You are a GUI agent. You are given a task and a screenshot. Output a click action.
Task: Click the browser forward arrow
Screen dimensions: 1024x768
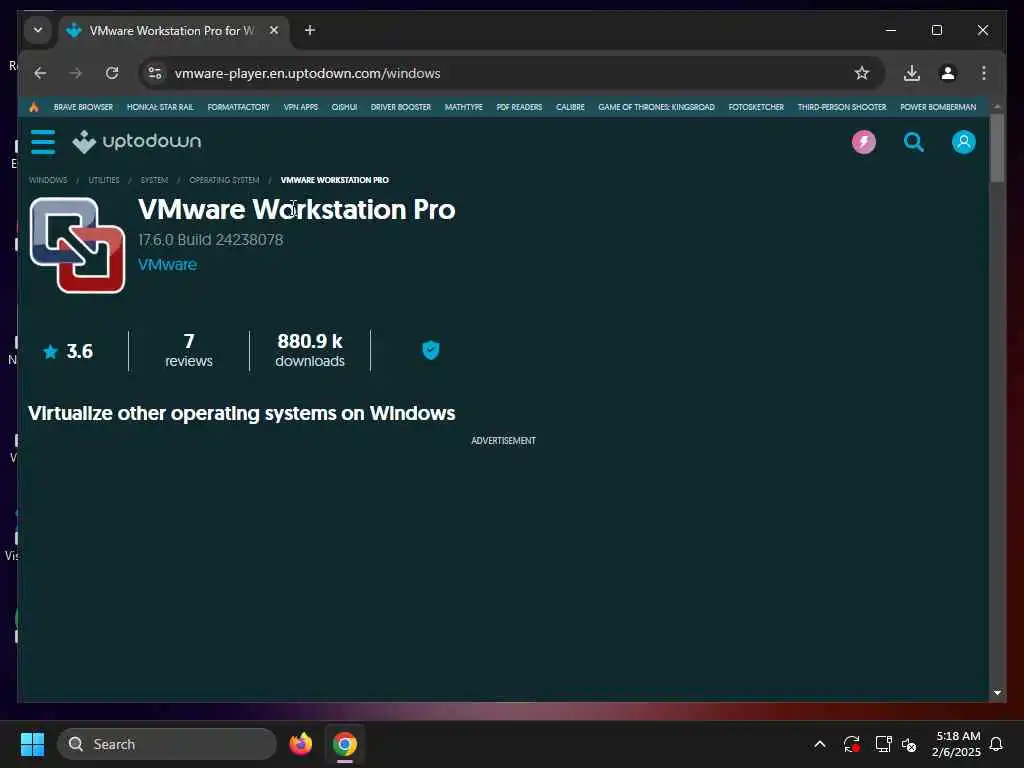[x=76, y=73]
